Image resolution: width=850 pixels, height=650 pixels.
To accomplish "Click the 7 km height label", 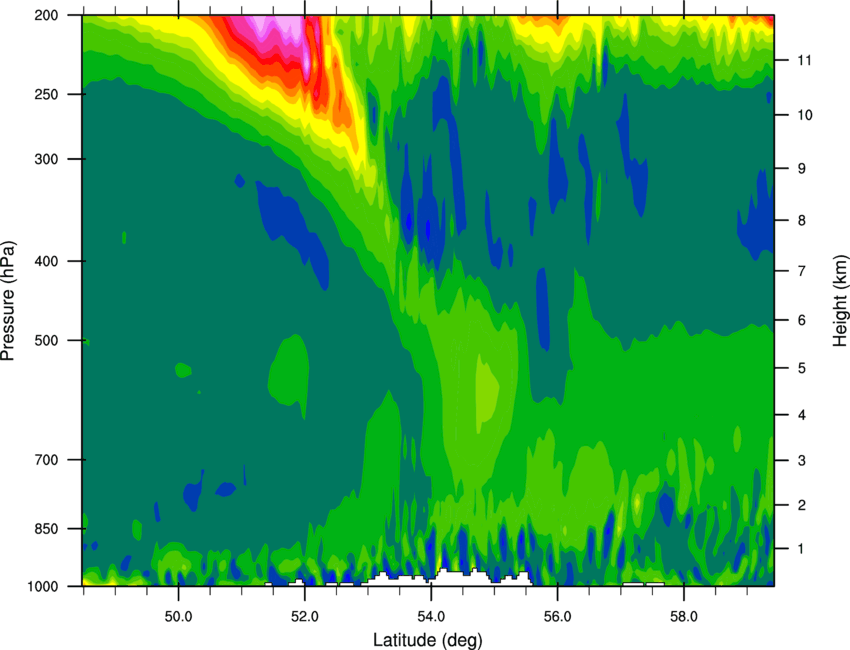I will (802, 271).
